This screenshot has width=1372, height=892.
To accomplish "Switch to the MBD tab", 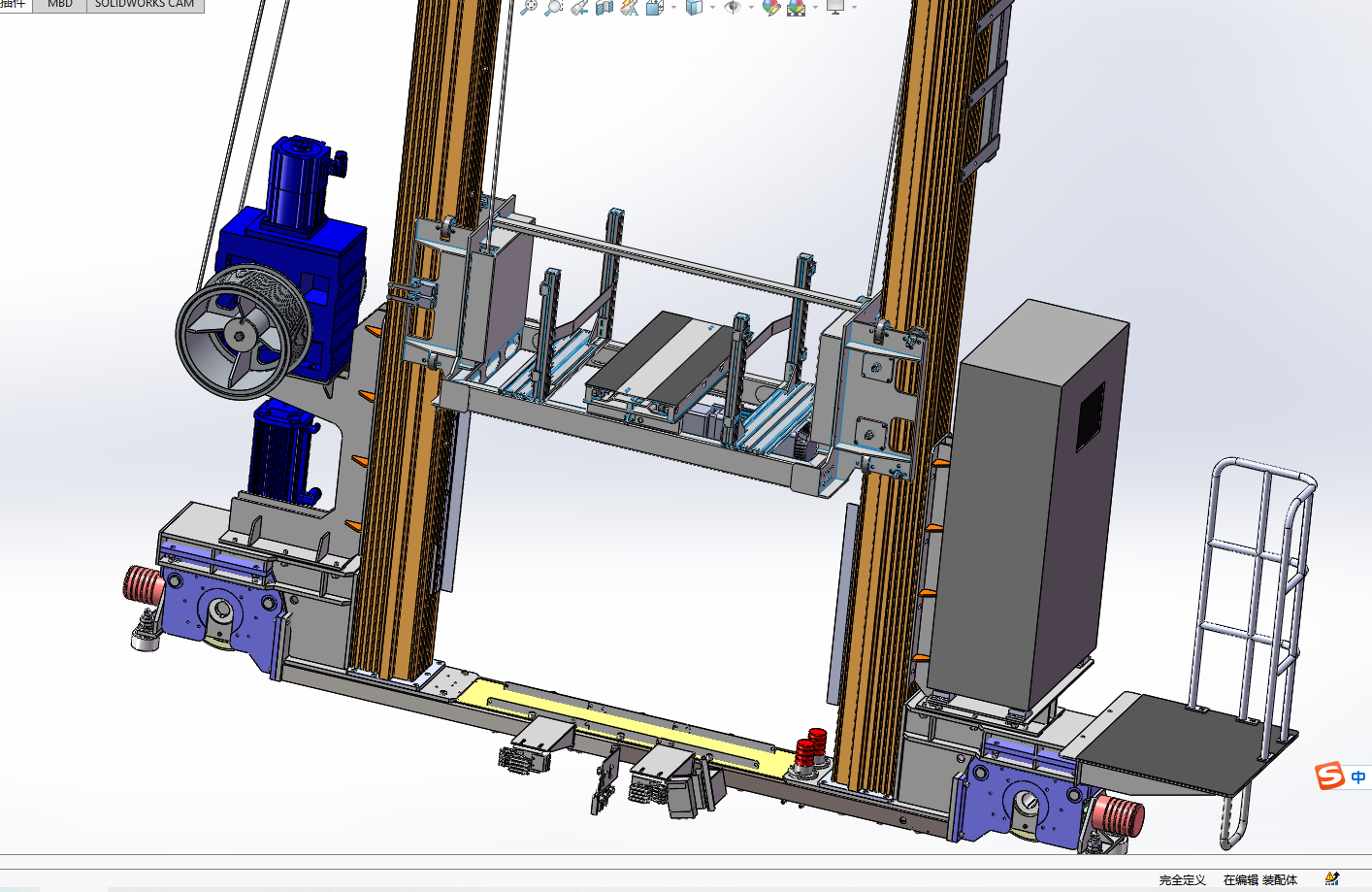I will (60, 4).
